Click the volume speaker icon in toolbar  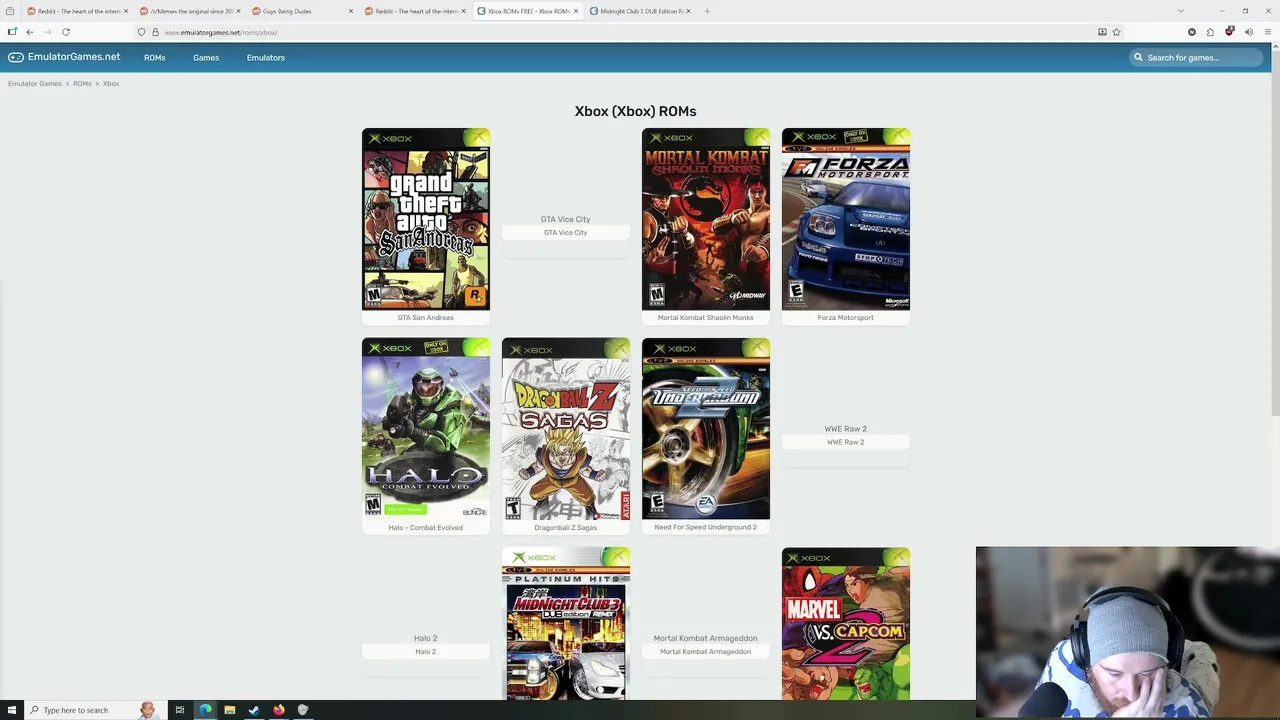tap(1248, 32)
